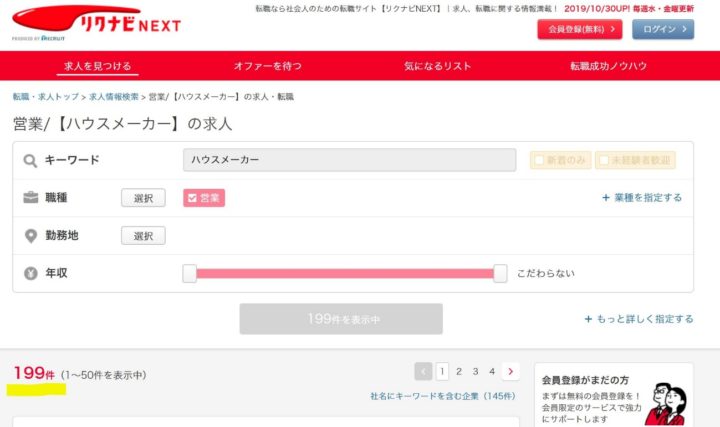Click the yen 年収 icon
The width and height of the screenshot is (720, 427).
click(x=31, y=272)
